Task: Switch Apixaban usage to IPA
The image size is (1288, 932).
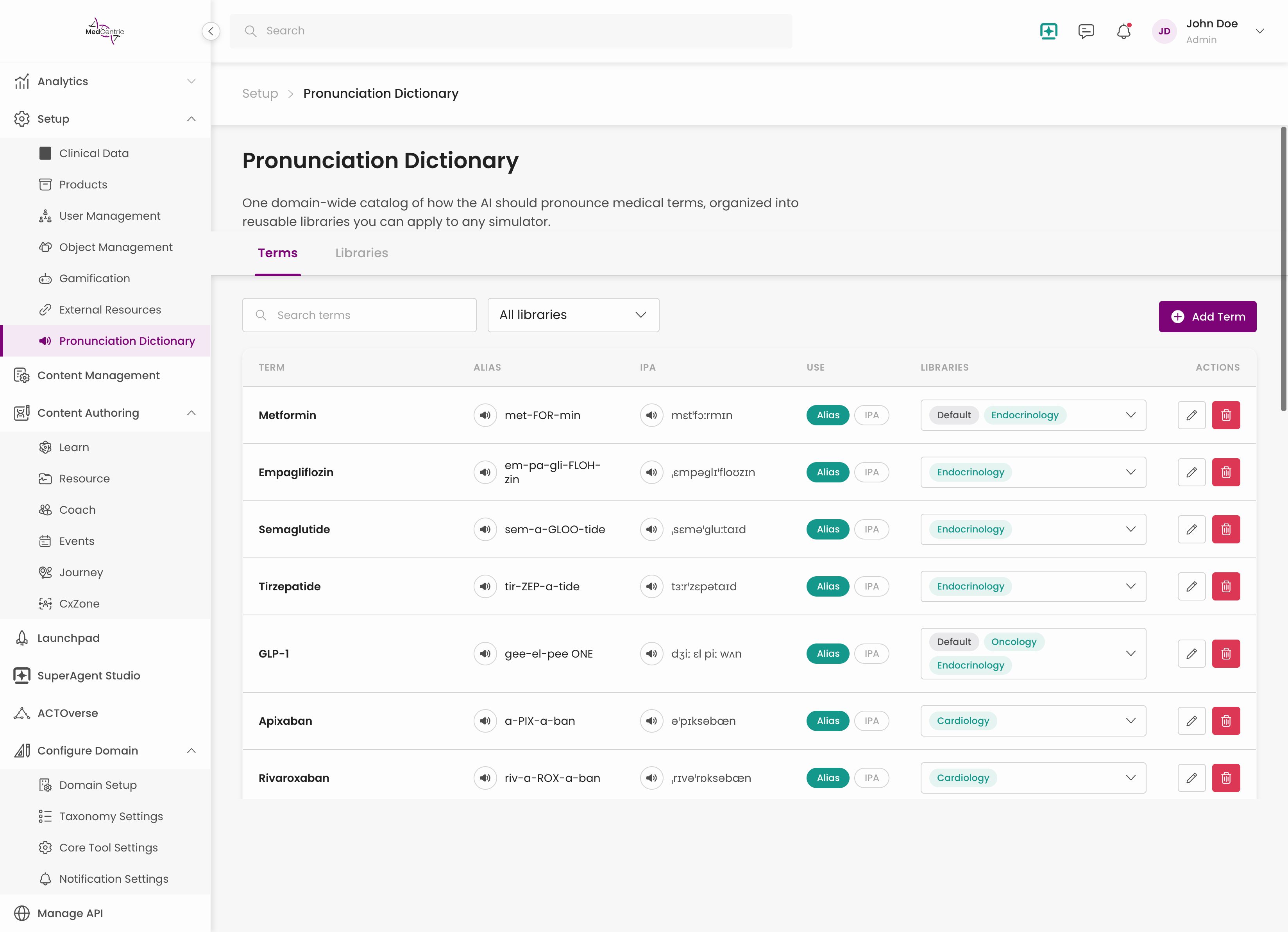Action: pos(872,721)
